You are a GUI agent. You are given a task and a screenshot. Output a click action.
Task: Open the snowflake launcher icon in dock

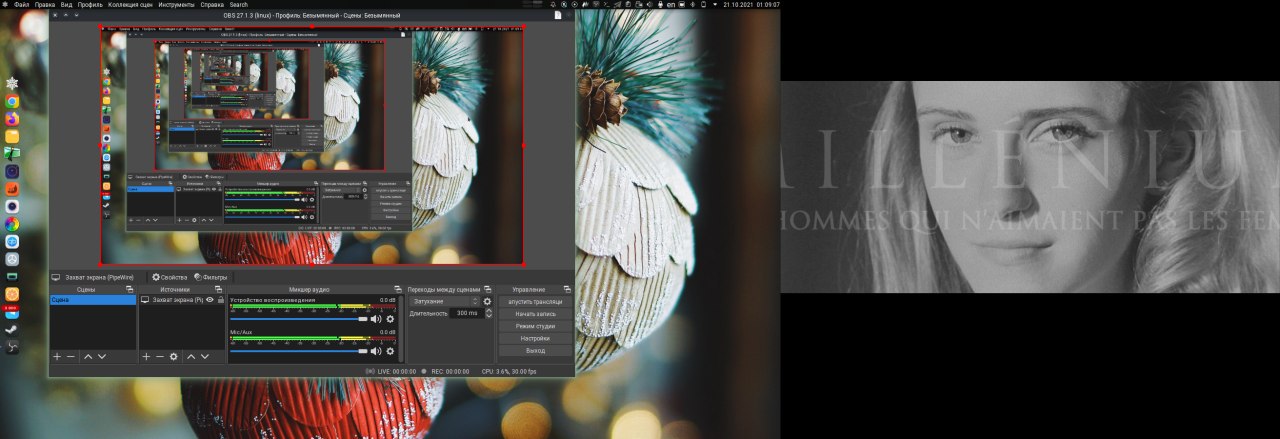12,83
